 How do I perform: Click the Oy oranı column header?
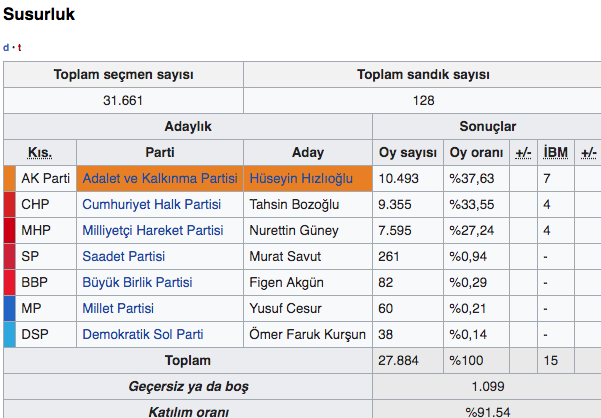pos(476,153)
